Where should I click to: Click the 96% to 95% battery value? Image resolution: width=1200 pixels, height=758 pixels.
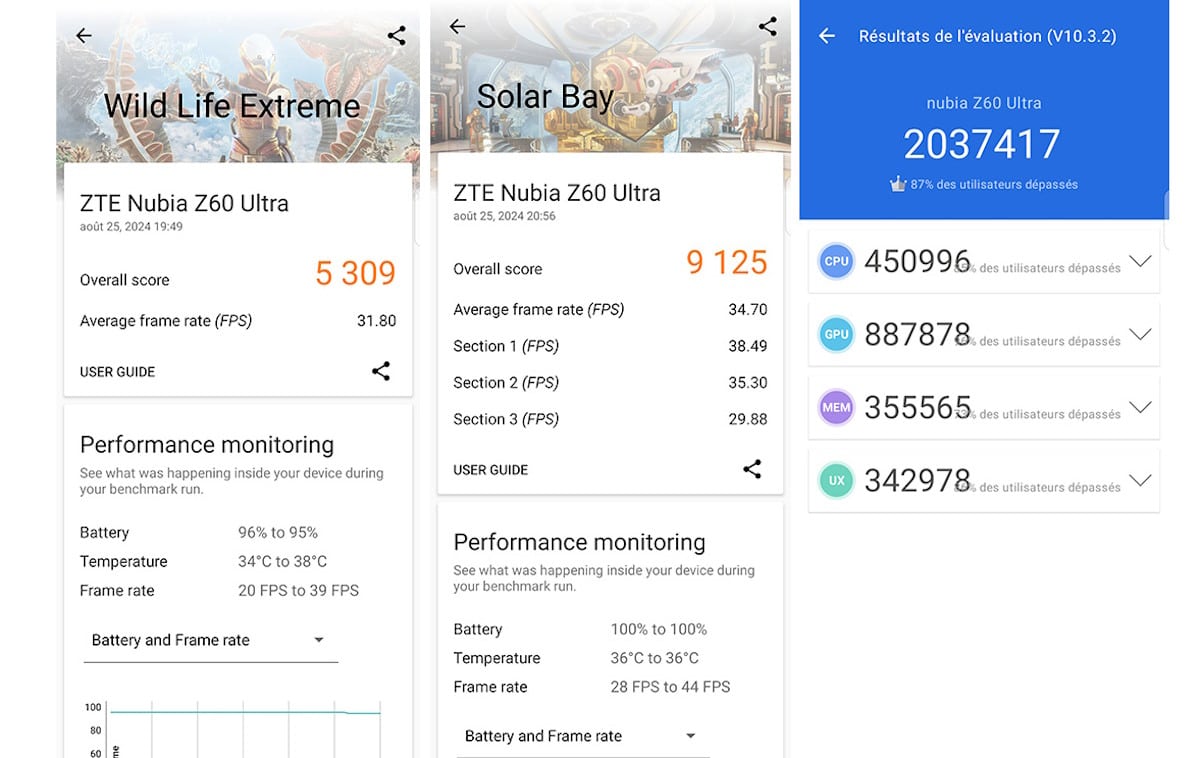278,533
